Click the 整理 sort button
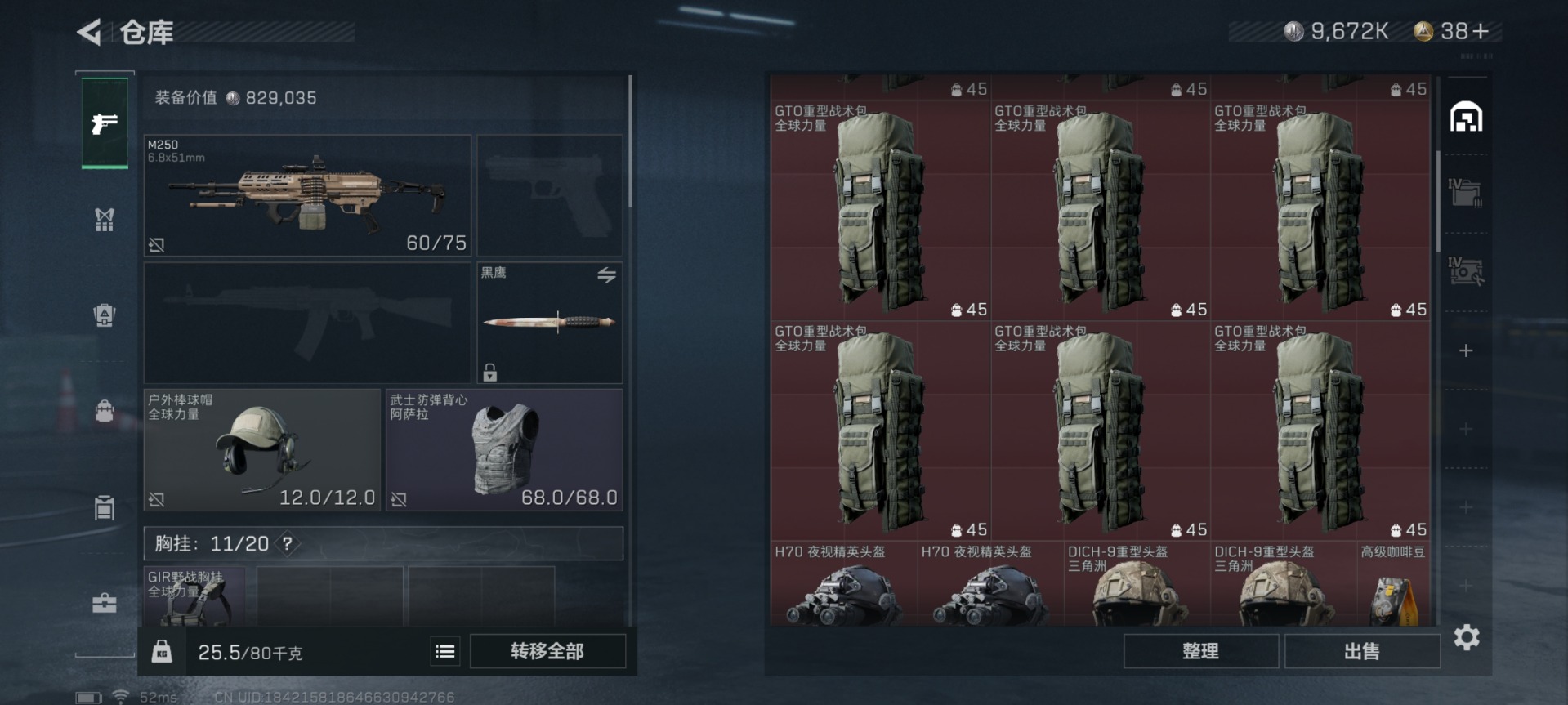The height and width of the screenshot is (705, 1568). tap(1200, 651)
